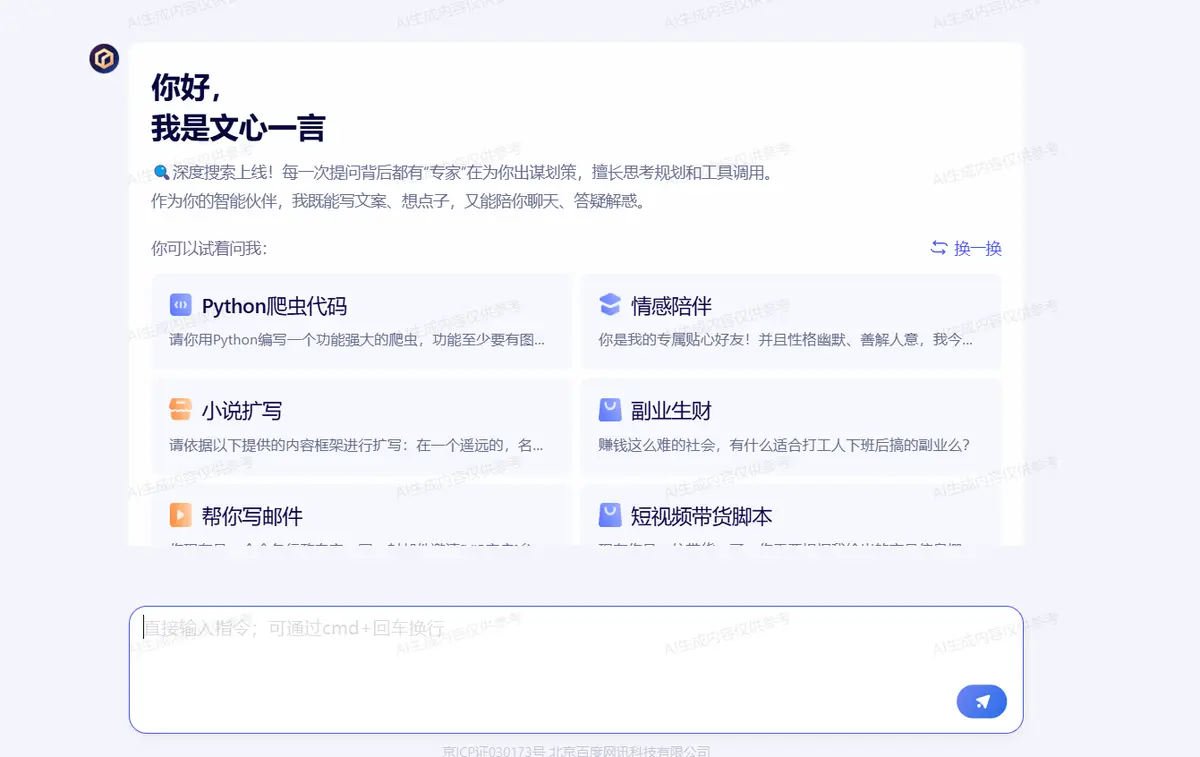
Task: Click the send message paper-plane button
Action: tap(981, 702)
